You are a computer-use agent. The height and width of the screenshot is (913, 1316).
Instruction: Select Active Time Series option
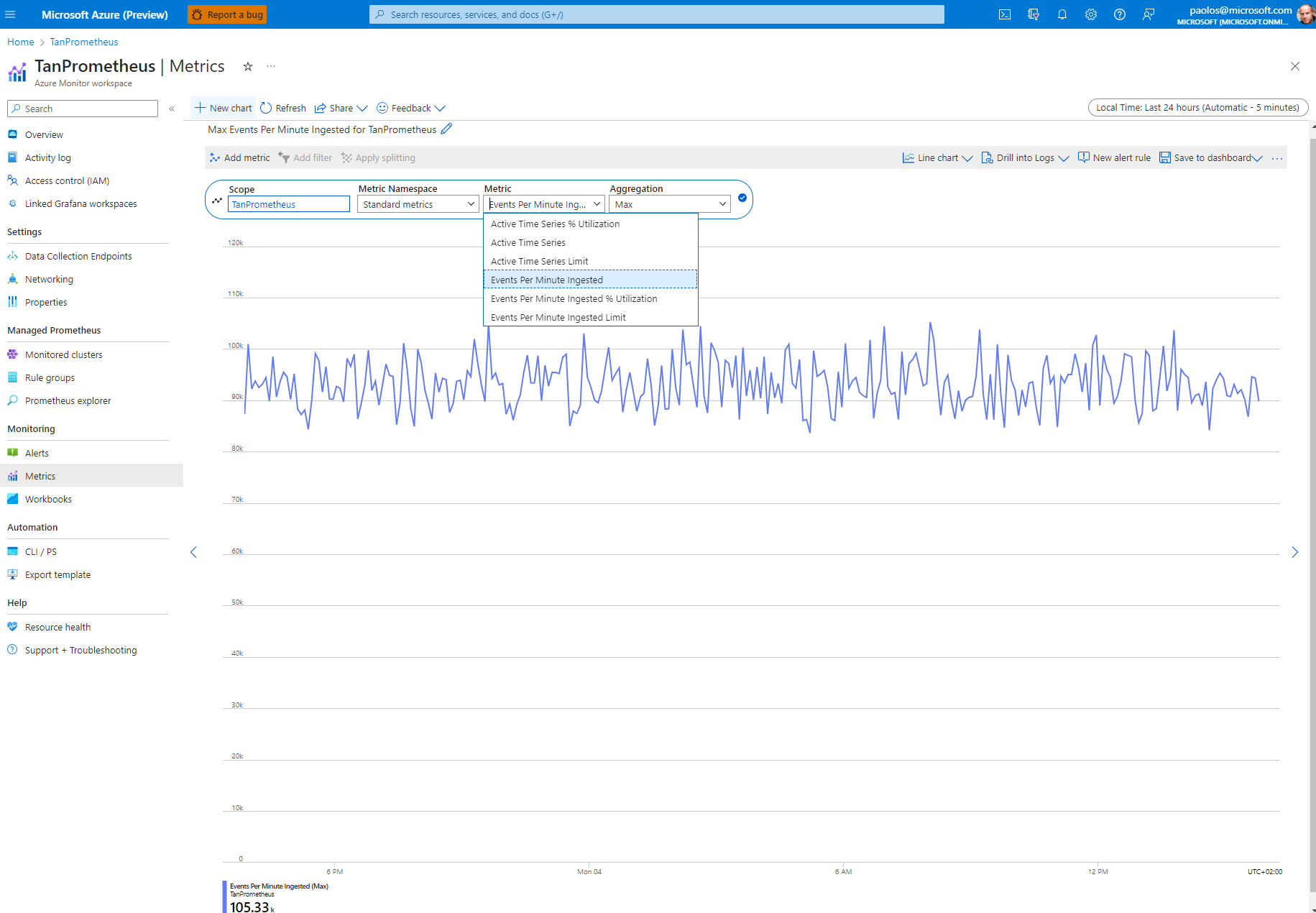(x=591, y=242)
